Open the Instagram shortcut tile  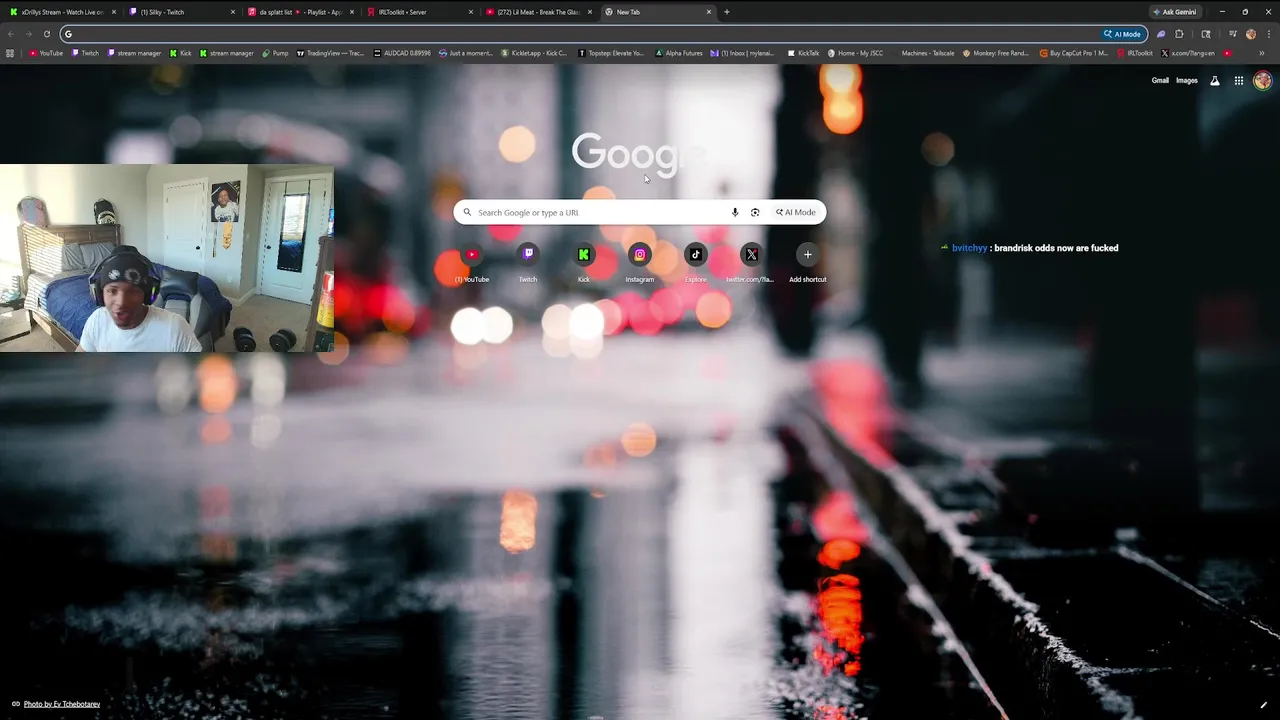click(640, 263)
